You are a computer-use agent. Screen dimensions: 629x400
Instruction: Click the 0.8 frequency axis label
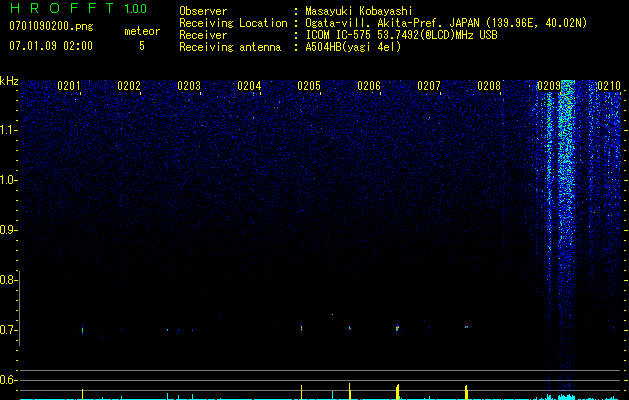[x=7, y=280]
